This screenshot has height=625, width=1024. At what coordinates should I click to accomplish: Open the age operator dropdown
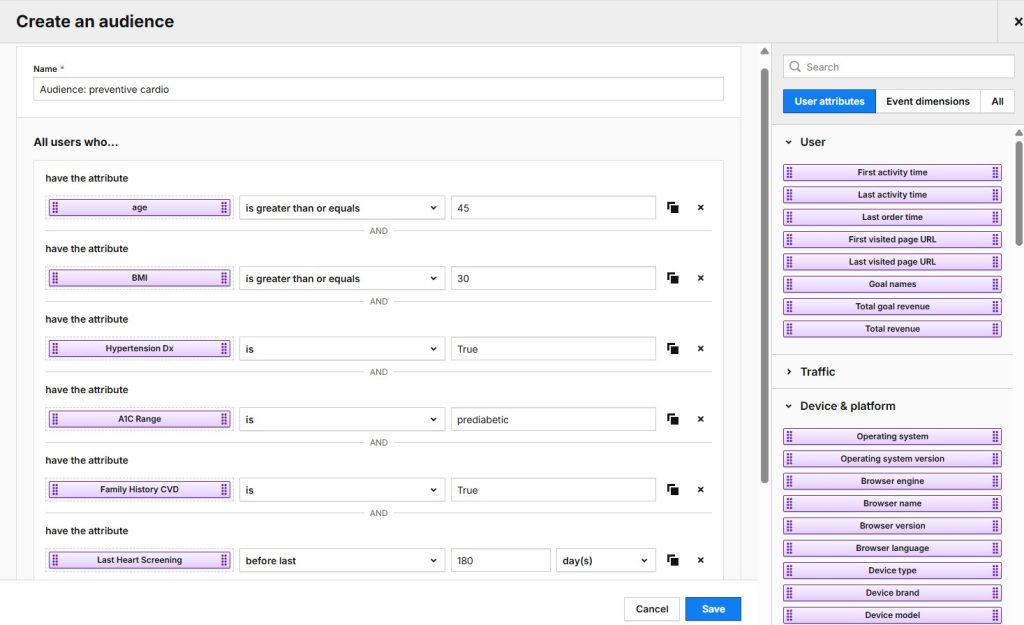click(342, 208)
